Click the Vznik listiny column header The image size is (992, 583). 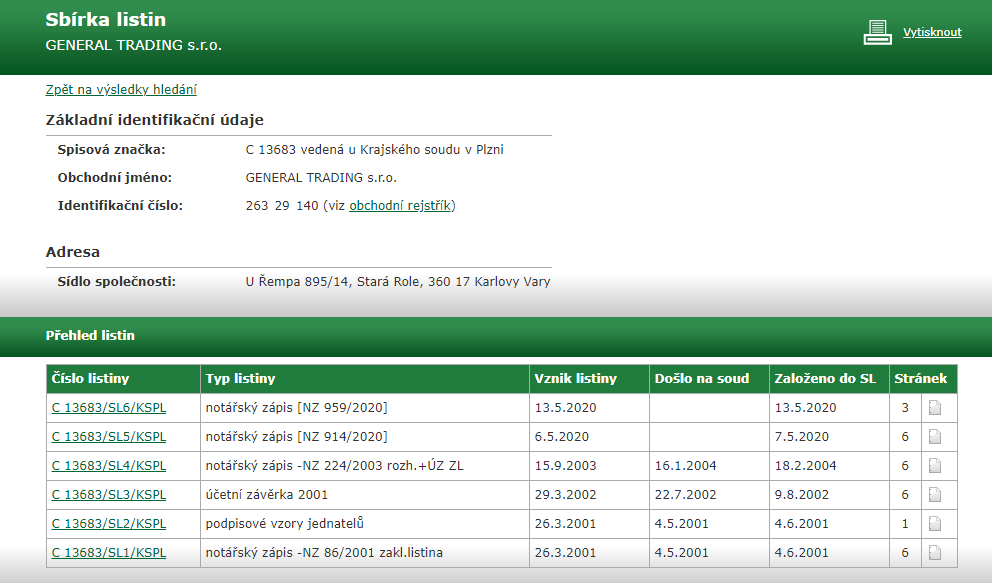click(x=576, y=379)
